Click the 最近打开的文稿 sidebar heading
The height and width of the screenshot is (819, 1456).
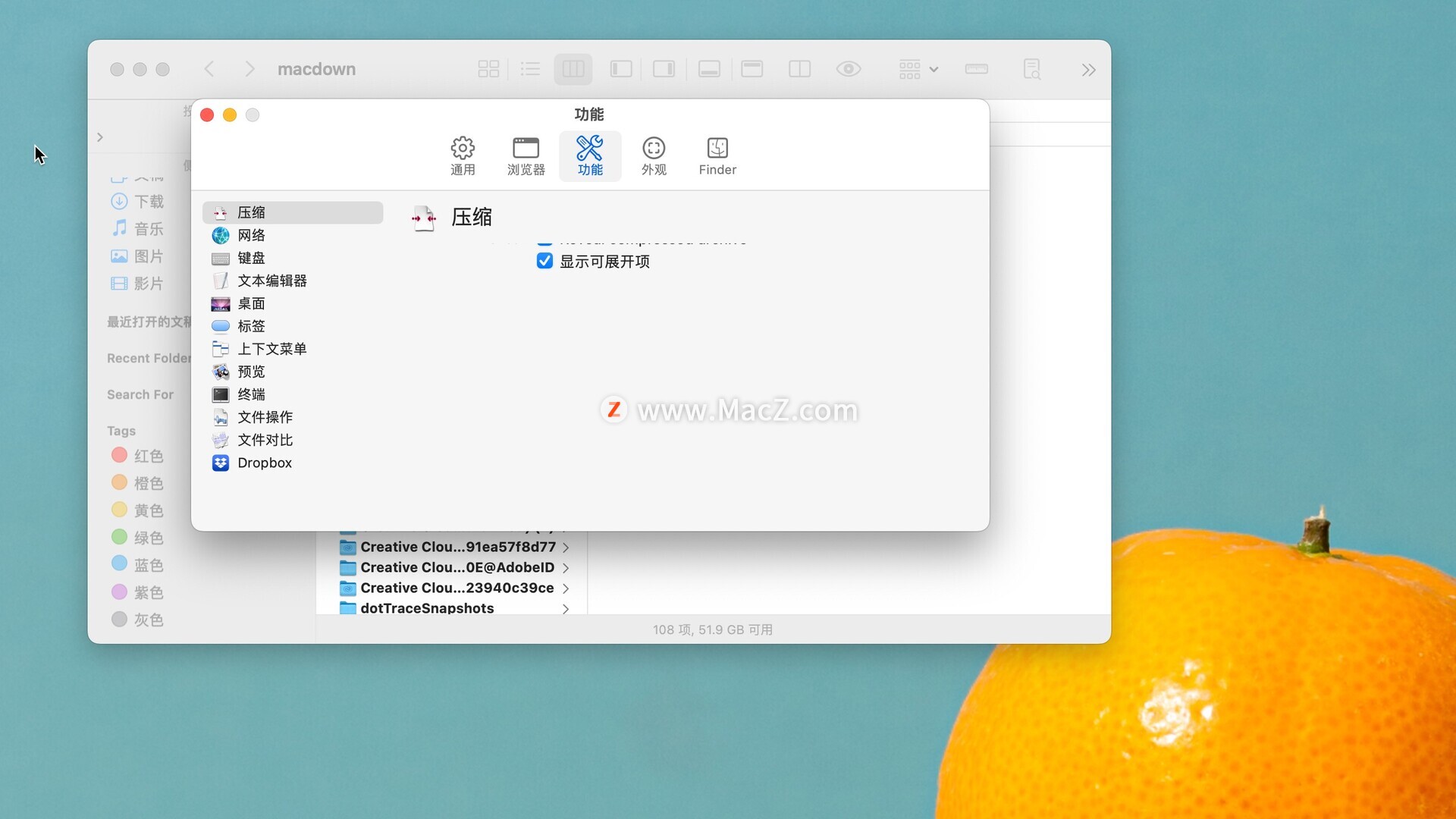149,322
